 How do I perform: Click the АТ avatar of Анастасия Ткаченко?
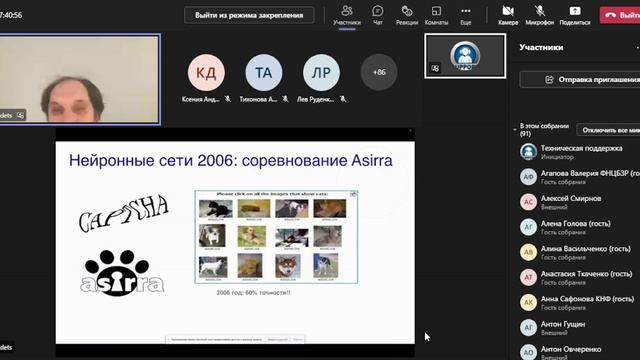528,278
